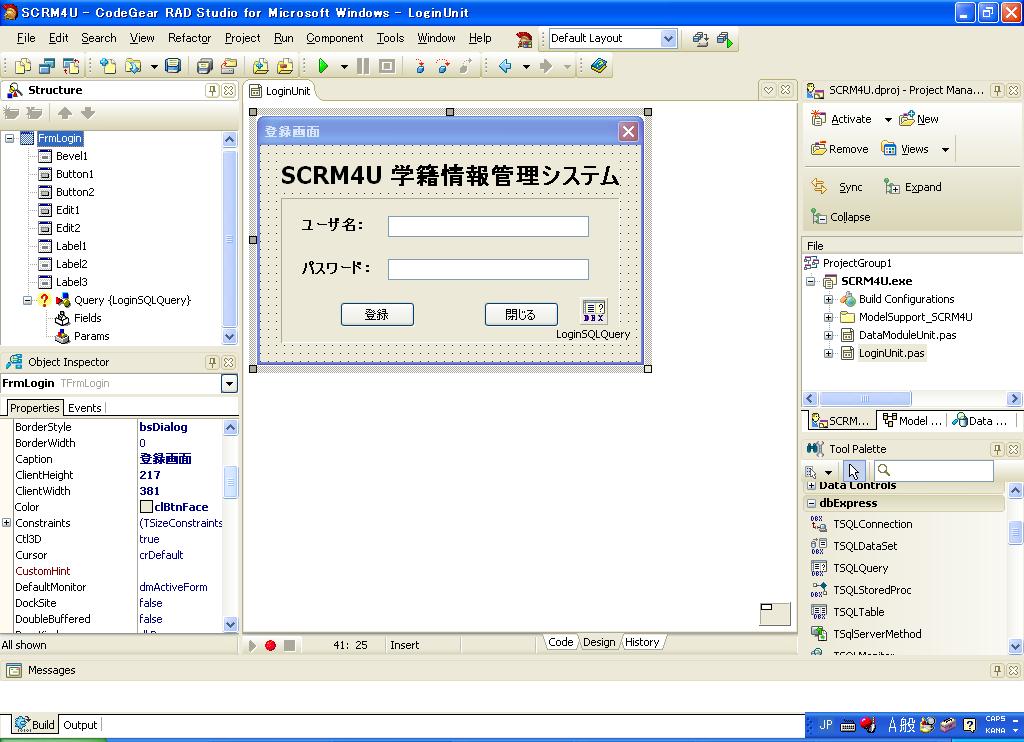
Task: Click the Help contents book icon
Action: [x=599, y=66]
